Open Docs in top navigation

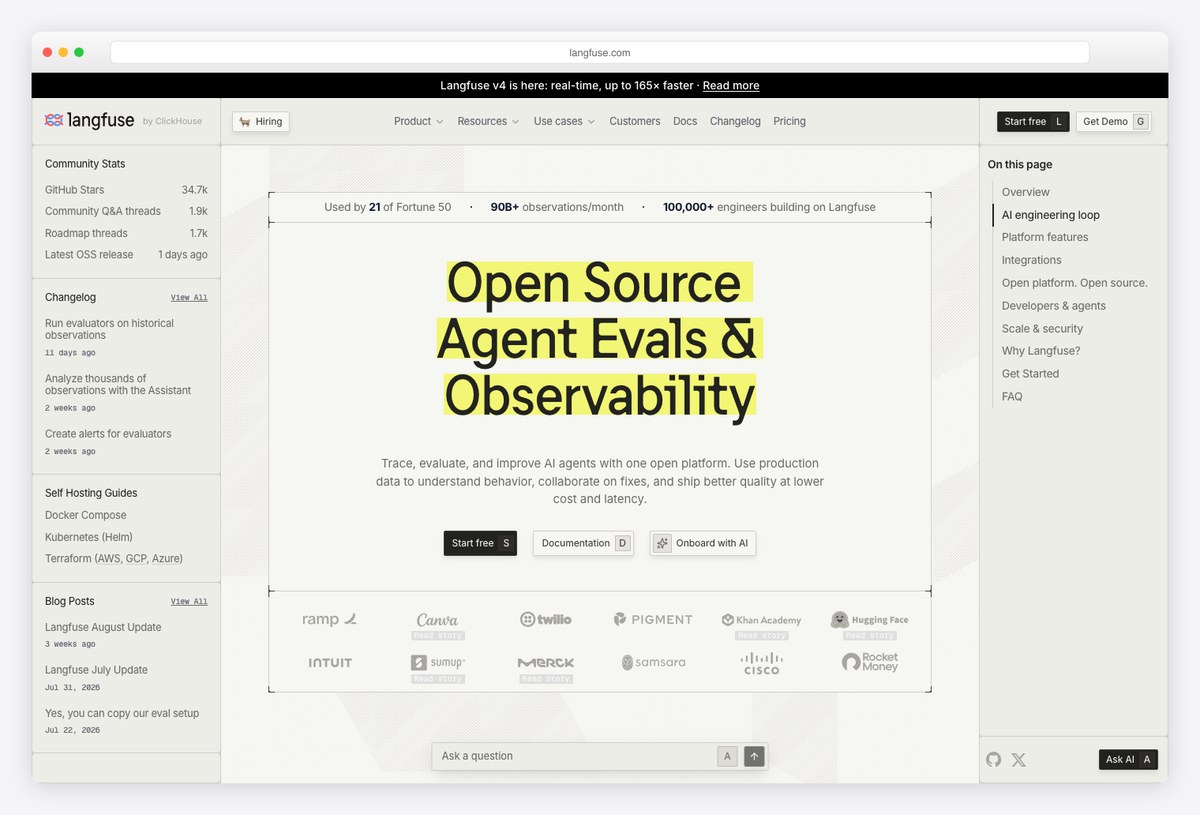(x=685, y=121)
